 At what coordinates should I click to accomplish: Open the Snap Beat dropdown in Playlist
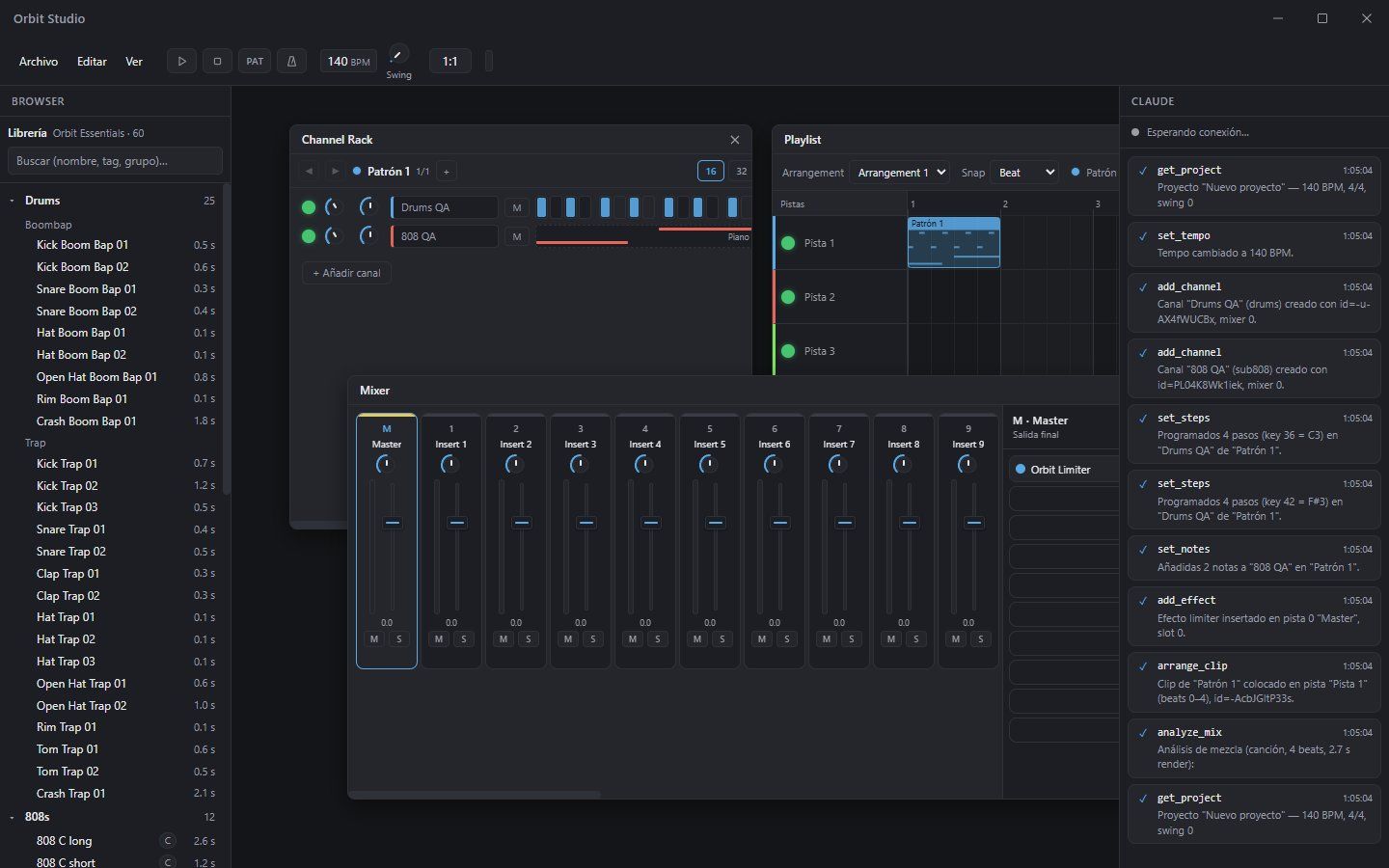click(1025, 173)
